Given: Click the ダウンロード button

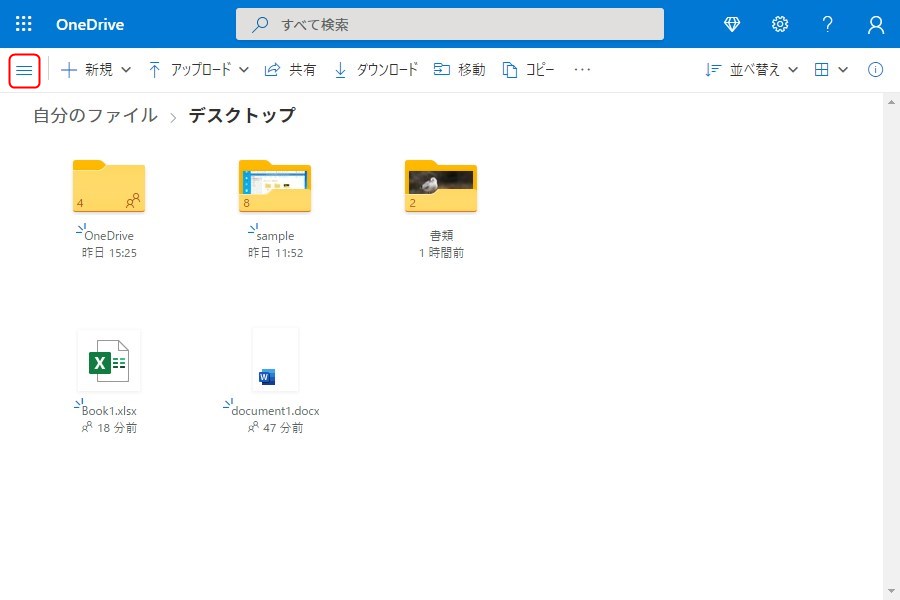Looking at the screenshot, I should coord(376,70).
